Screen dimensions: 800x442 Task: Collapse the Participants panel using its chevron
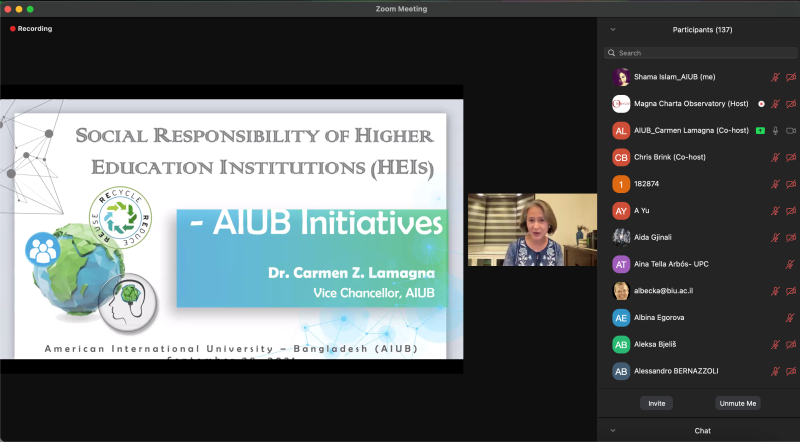click(x=612, y=30)
